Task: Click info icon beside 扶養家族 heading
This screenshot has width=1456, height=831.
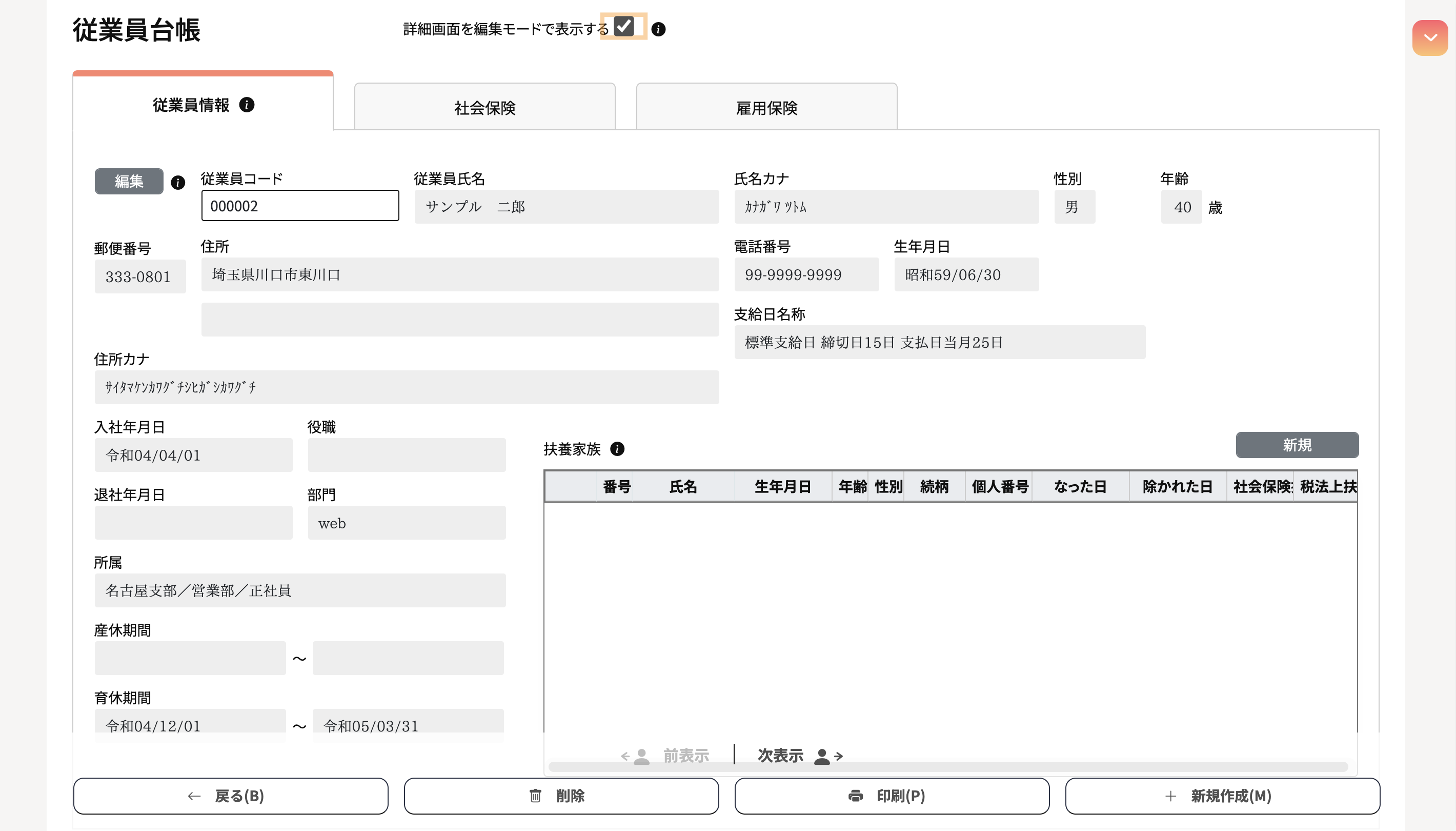Action: [617, 449]
